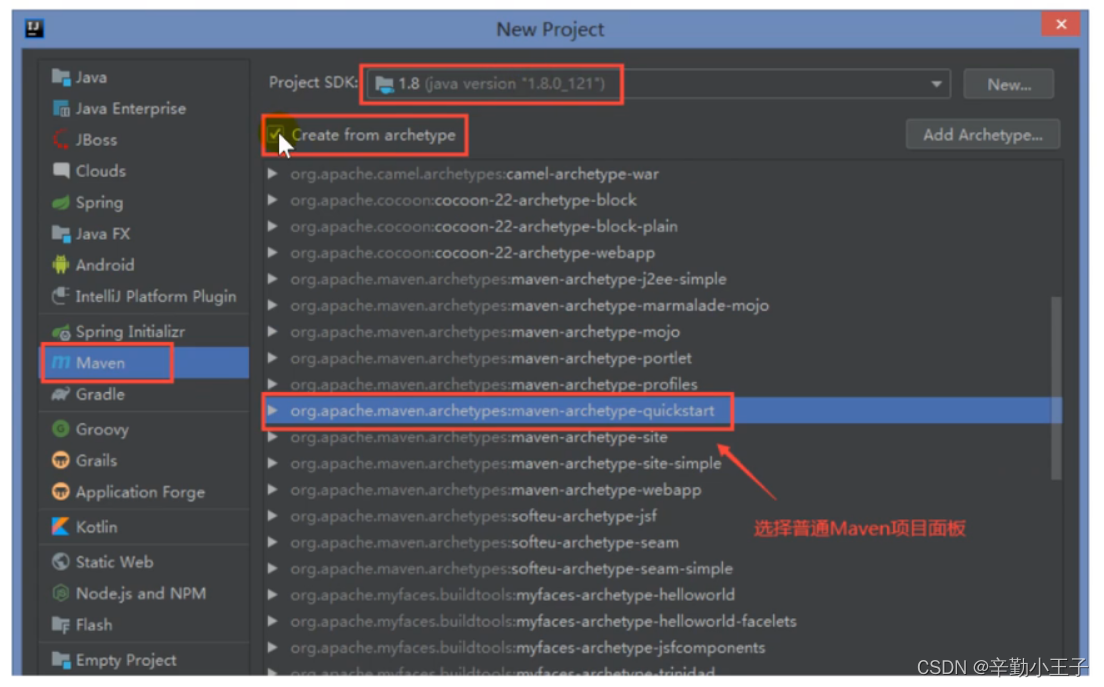This screenshot has width=1104, height=687.
Task: Select Node.js and NPM label
Action: pyautogui.click(x=141, y=593)
